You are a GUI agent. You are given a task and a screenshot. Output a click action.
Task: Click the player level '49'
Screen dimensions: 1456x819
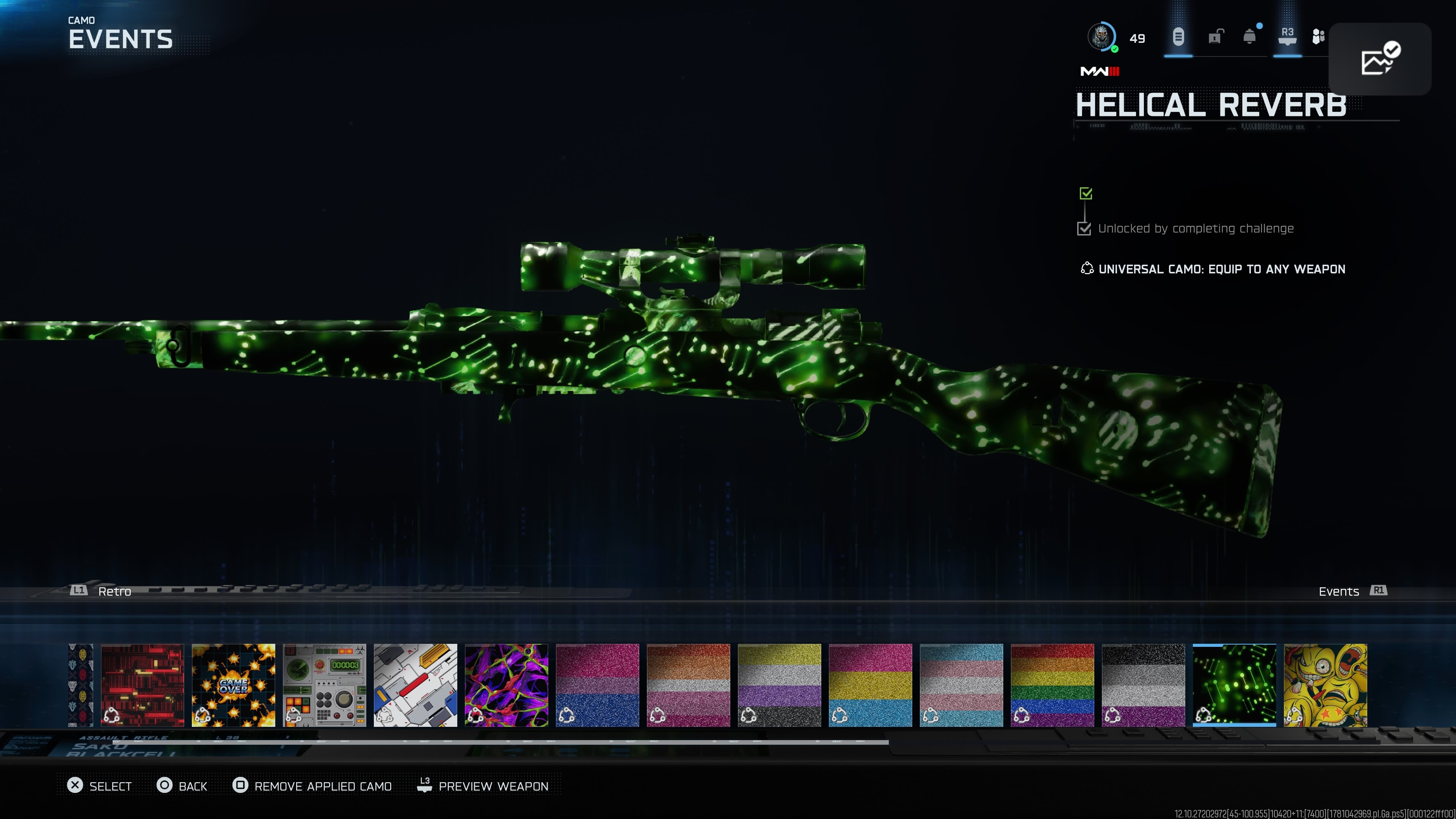tap(1137, 38)
